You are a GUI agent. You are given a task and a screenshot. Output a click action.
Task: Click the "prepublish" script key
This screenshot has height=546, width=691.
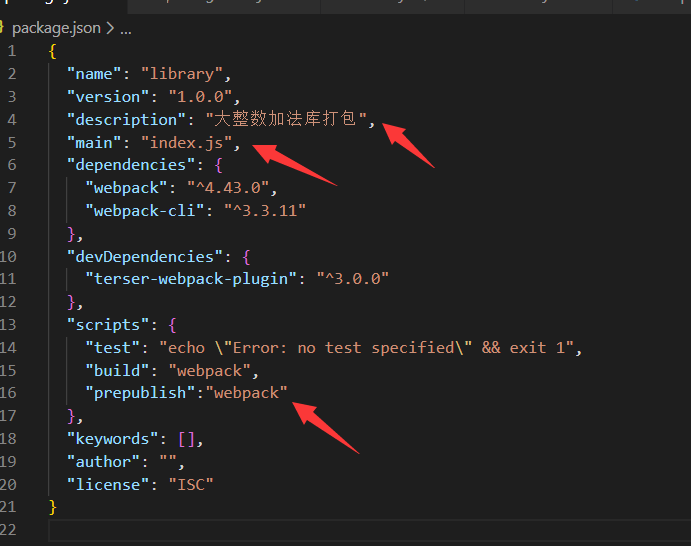click(x=140, y=393)
